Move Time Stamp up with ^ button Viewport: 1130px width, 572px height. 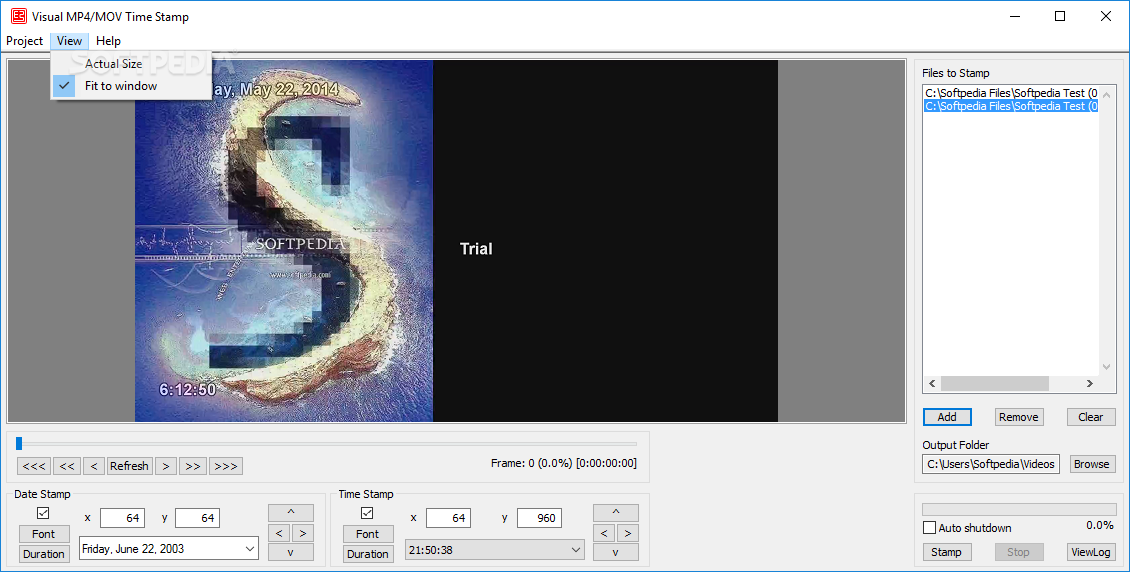[x=616, y=512]
